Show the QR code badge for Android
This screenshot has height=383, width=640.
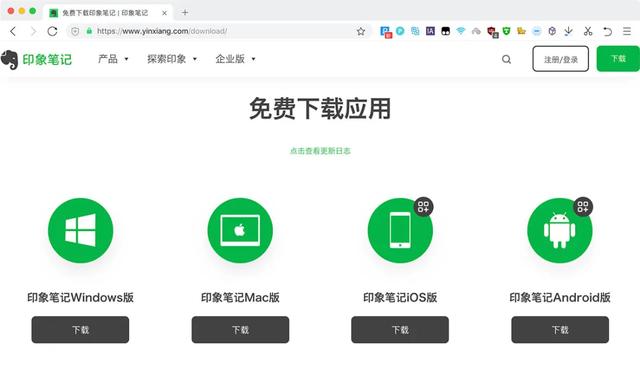(583, 207)
